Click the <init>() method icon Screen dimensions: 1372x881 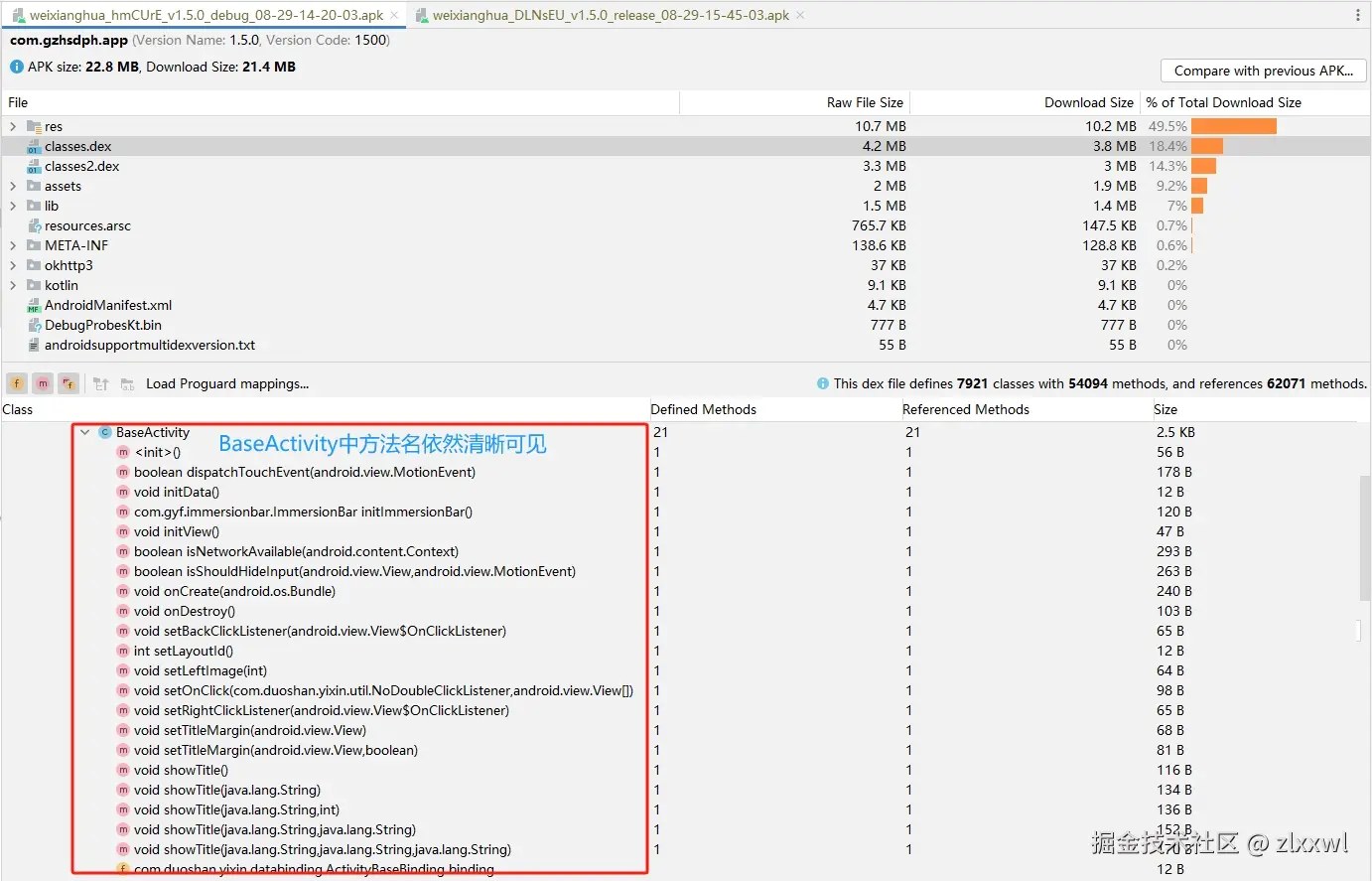(123, 452)
